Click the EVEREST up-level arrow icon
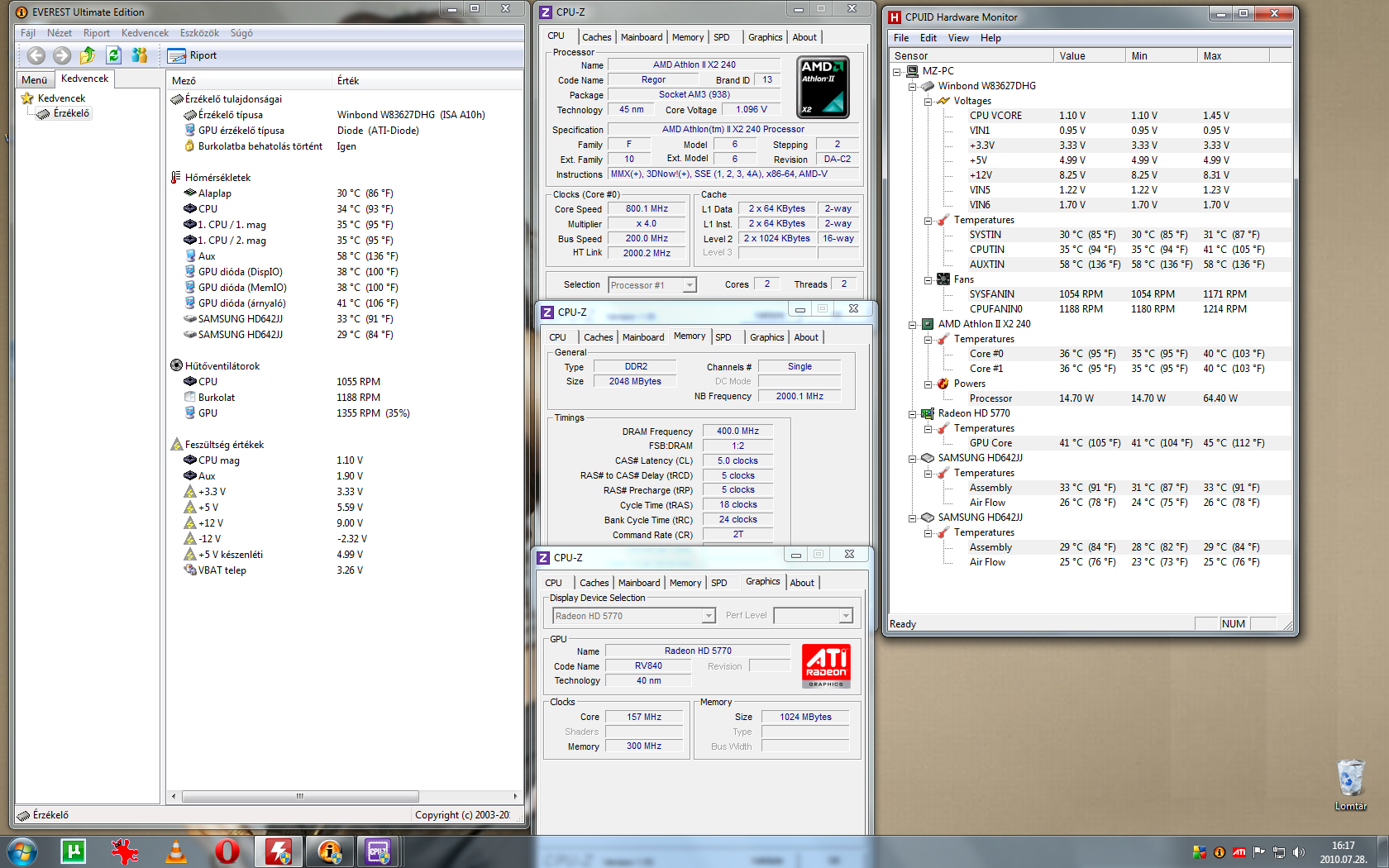 click(88, 55)
